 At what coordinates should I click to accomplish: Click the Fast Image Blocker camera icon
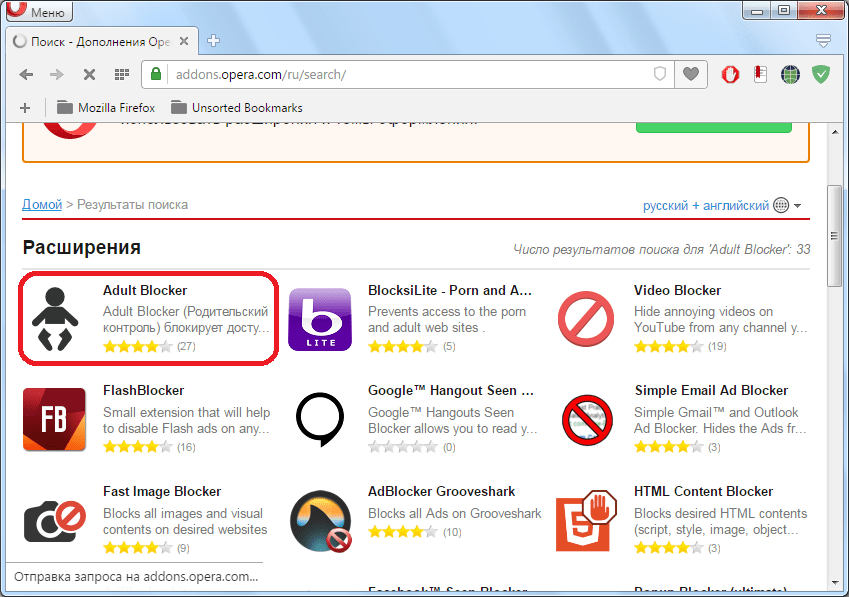55,521
